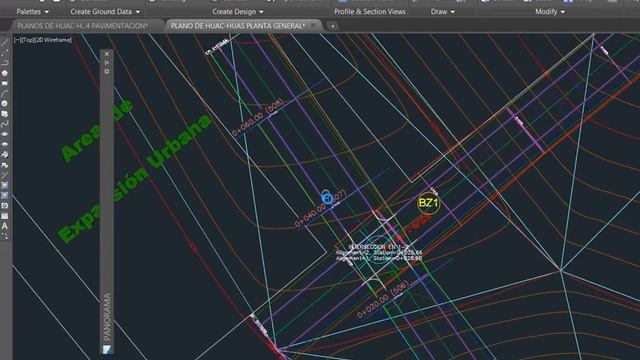Click the 0+060.00 (508) station label
This screenshot has height=360, width=640.
[x=257, y=118]
